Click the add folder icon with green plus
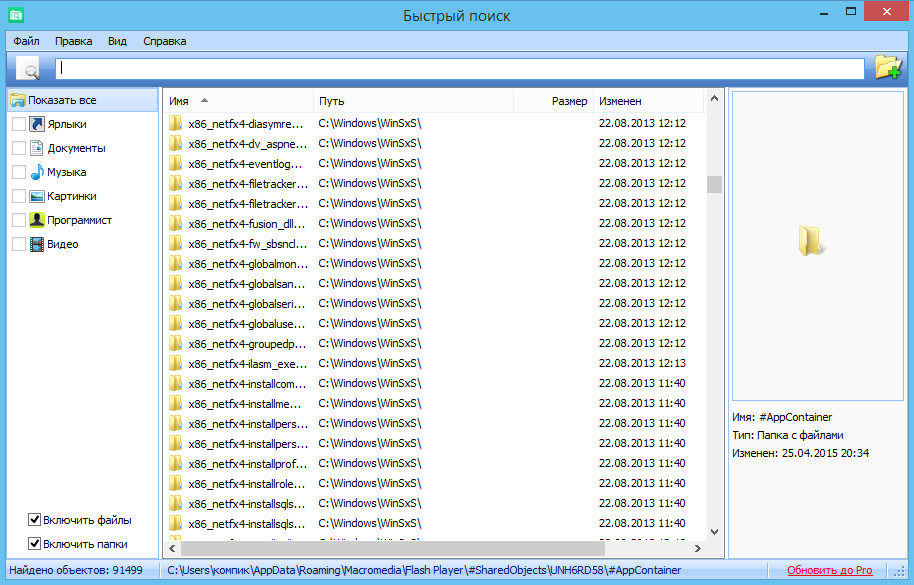This screenshot has height=585, width=914. 888,67
